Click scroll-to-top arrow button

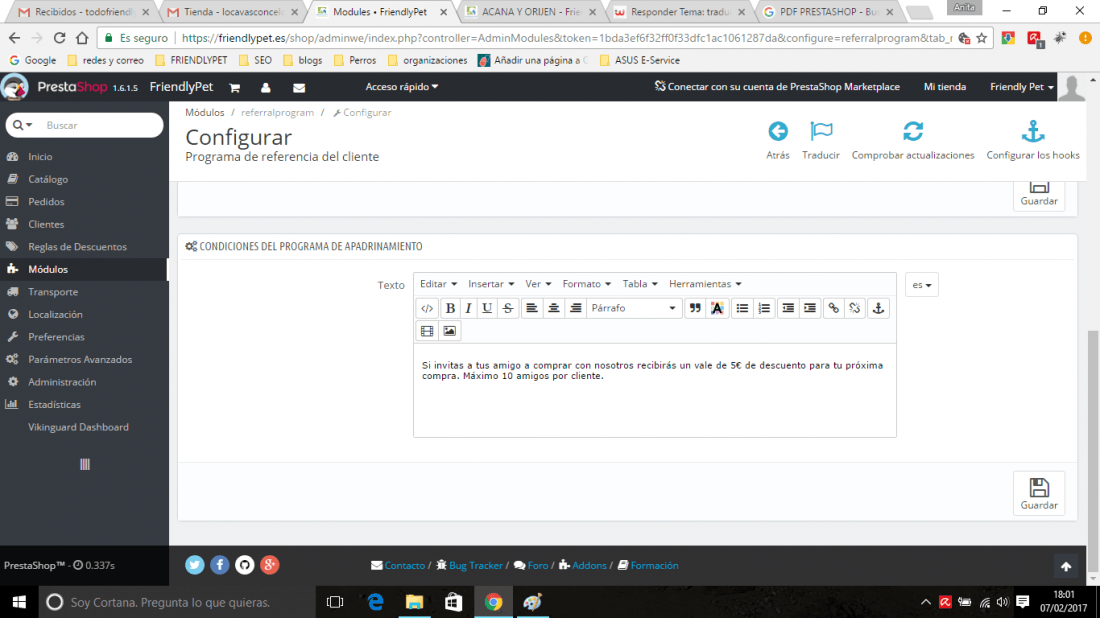1066,566
